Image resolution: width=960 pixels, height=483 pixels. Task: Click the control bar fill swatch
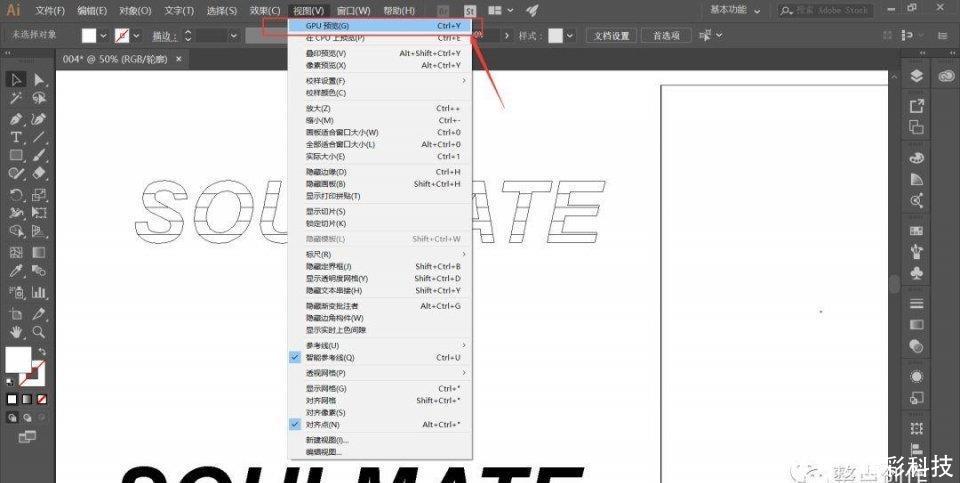click(x=89, y=36)
